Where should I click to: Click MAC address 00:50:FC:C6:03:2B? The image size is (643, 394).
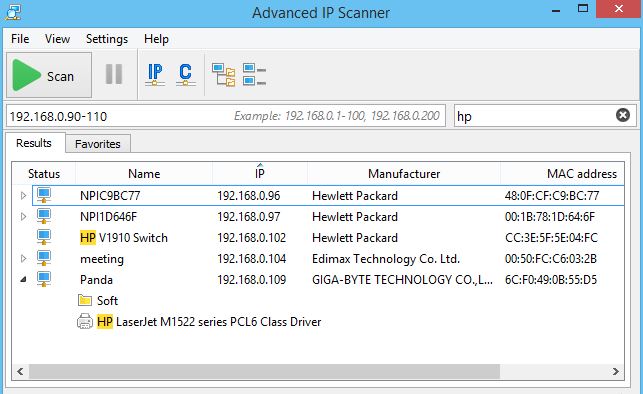(x=551, y=259)
